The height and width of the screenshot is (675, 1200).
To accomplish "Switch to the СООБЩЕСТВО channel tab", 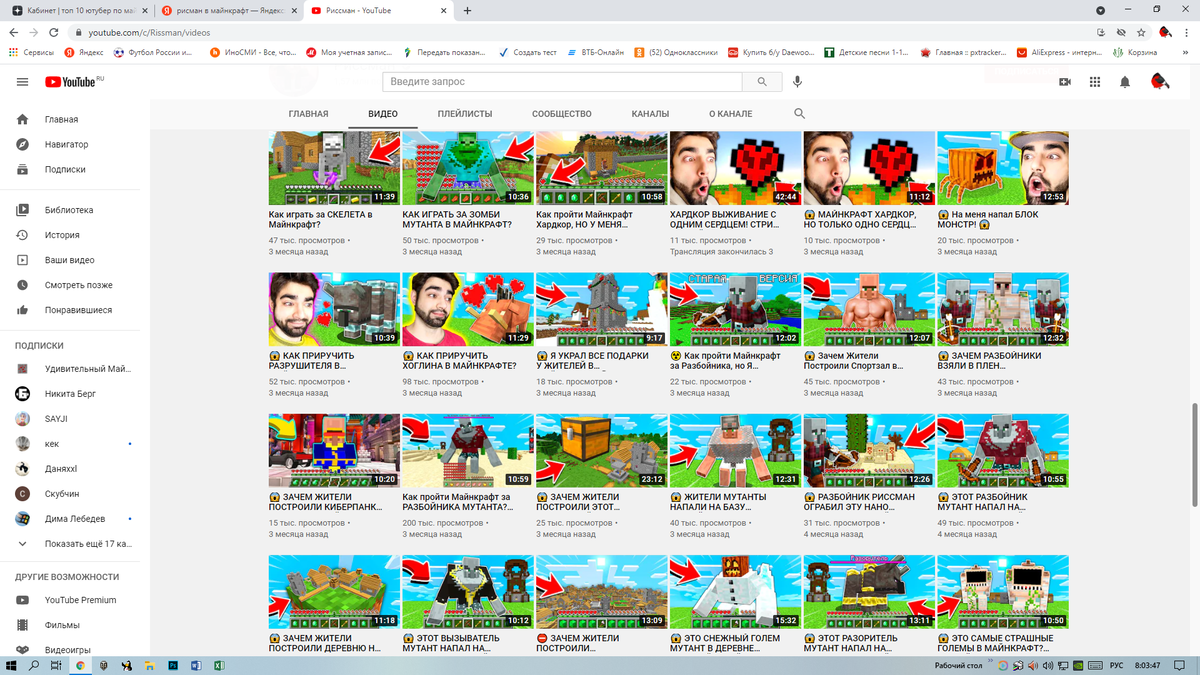I will pos(562,114).
